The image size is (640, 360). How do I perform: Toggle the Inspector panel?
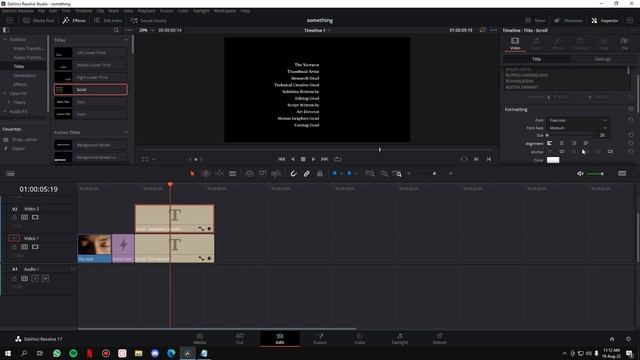tap(604, 20)
